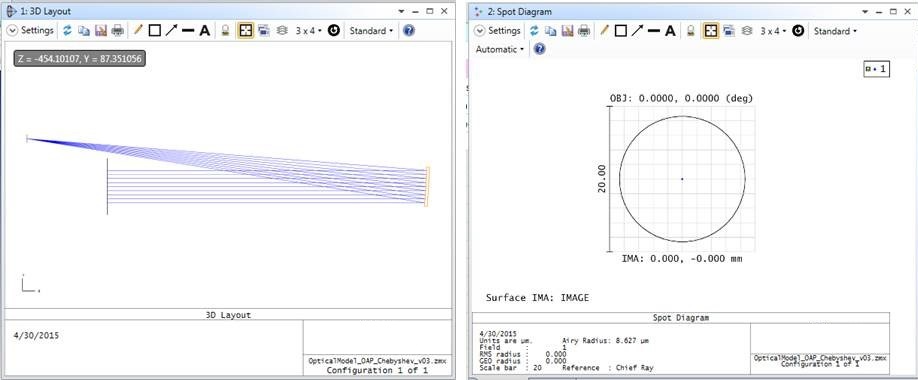This screenshot has width=918, height=380.
Task: Draw rectangle annotation in Spot Diagram toolbar
Action: tap(621, 30)
